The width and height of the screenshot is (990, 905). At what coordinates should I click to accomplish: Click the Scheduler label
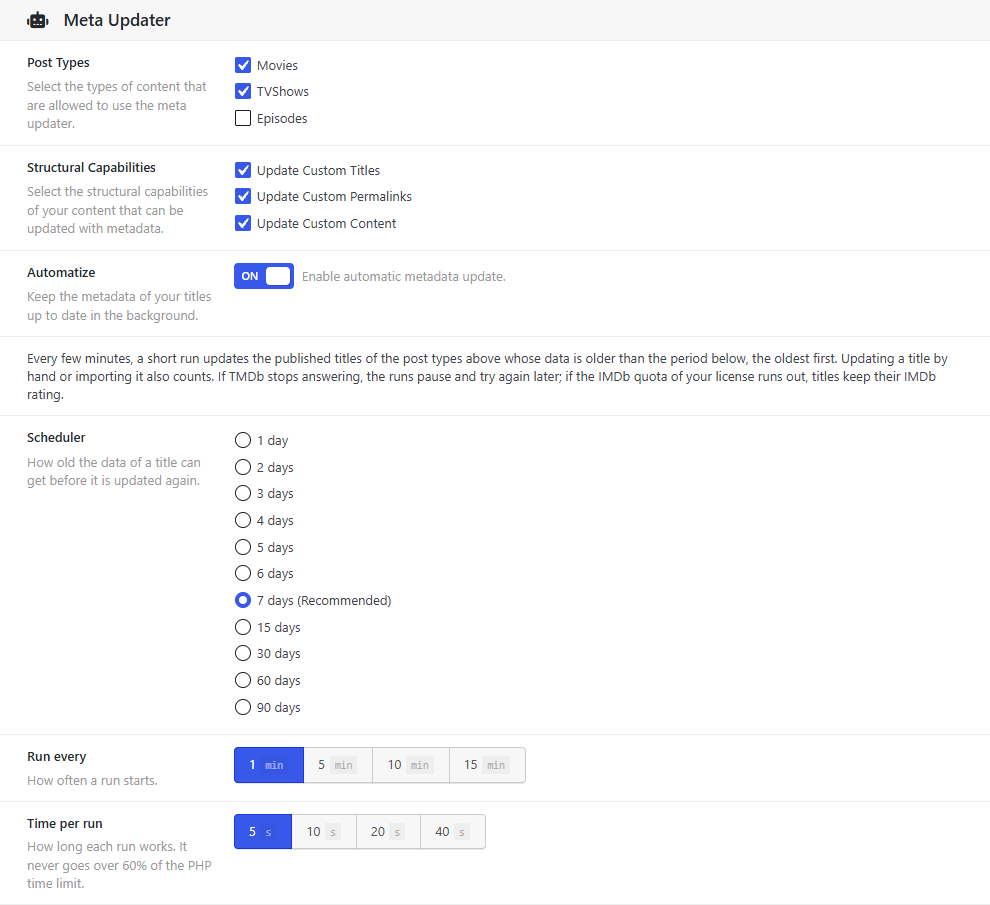[x=56, y=437]
